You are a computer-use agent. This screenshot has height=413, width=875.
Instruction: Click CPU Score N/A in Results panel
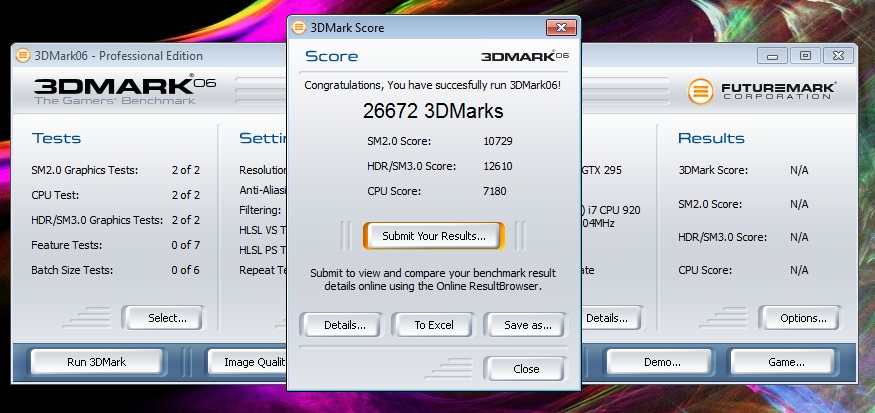pos(799,270)
